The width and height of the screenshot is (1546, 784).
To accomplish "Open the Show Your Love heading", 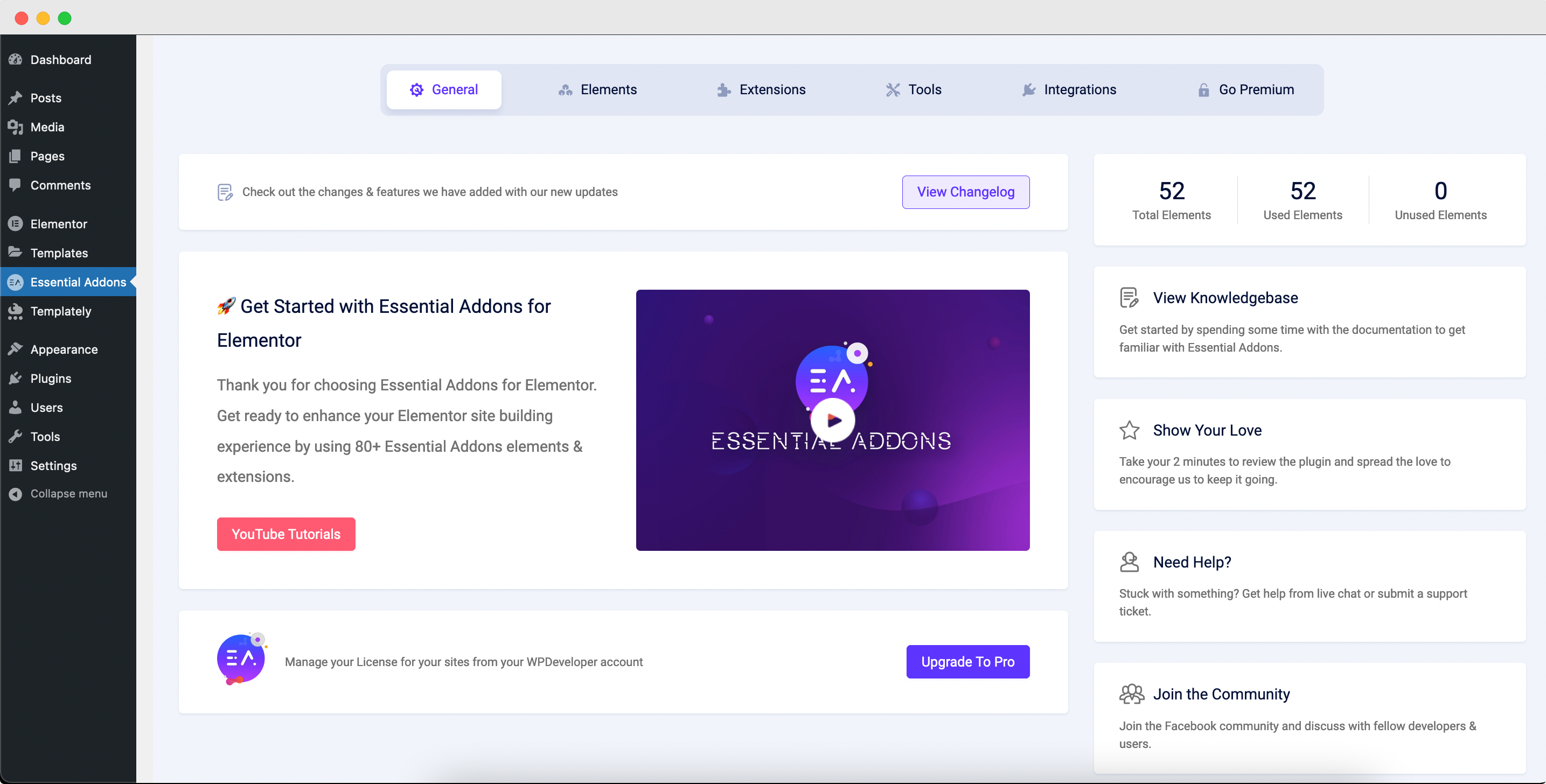I will (1207, 430).
